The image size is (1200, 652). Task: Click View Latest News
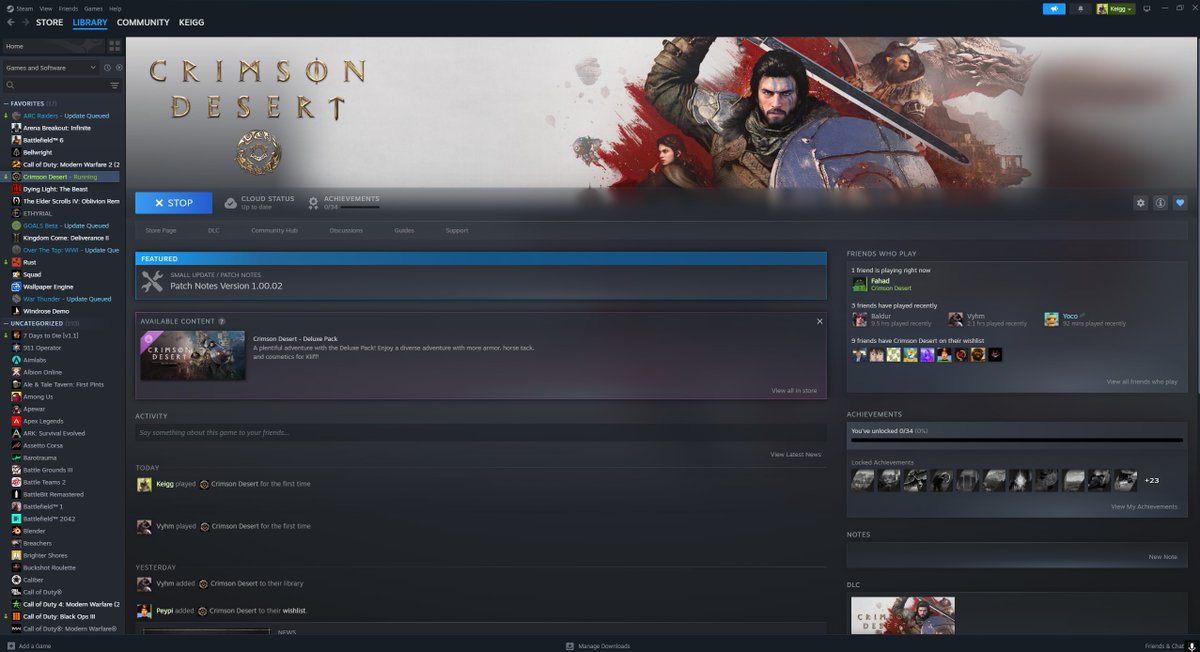[795, 454]
